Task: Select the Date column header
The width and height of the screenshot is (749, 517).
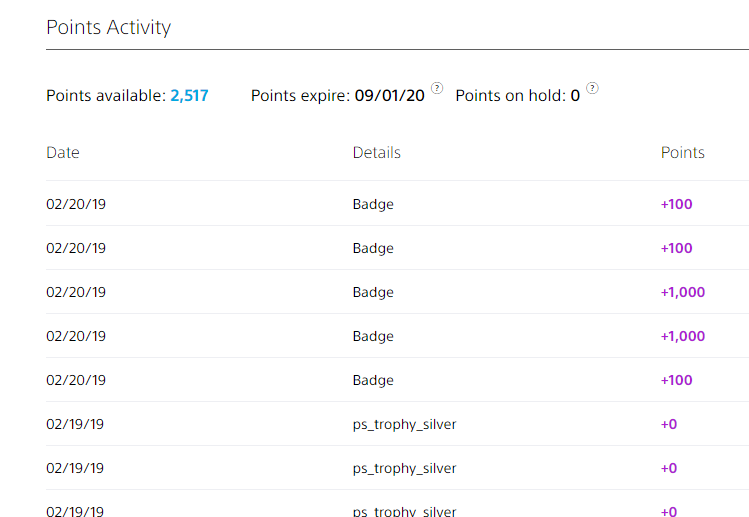Action: tap(63, 152)
